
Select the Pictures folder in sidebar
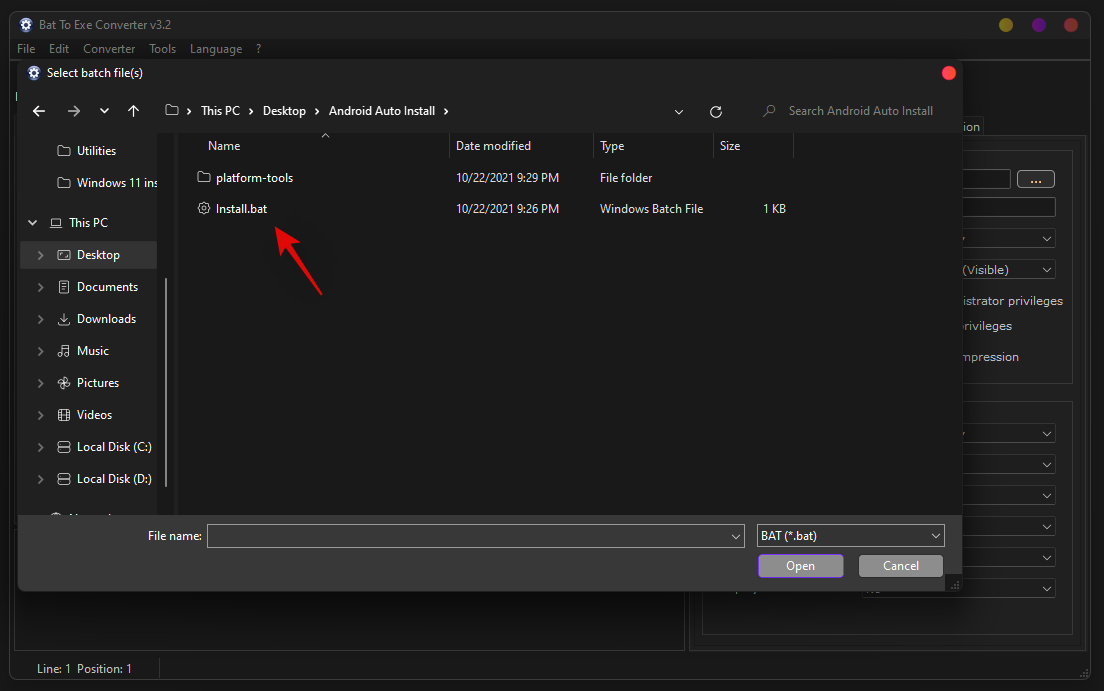[x=98, y=383]
